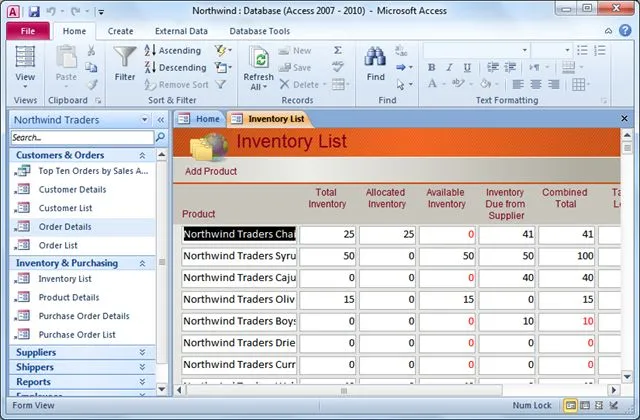Open Order Details in navigation pane

tap(82, 227)
